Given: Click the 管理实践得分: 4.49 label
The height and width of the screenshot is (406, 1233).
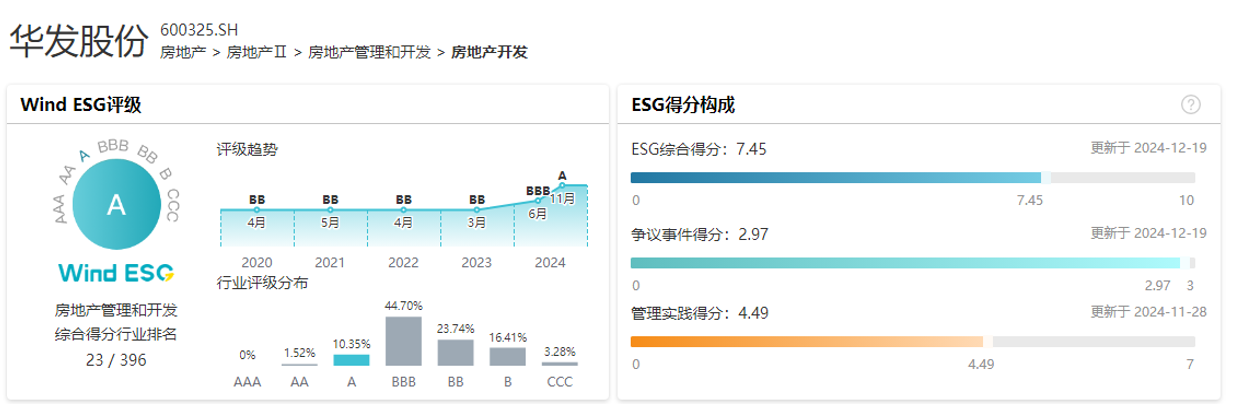Looking at the screenshot, I should tap(699, 313).
